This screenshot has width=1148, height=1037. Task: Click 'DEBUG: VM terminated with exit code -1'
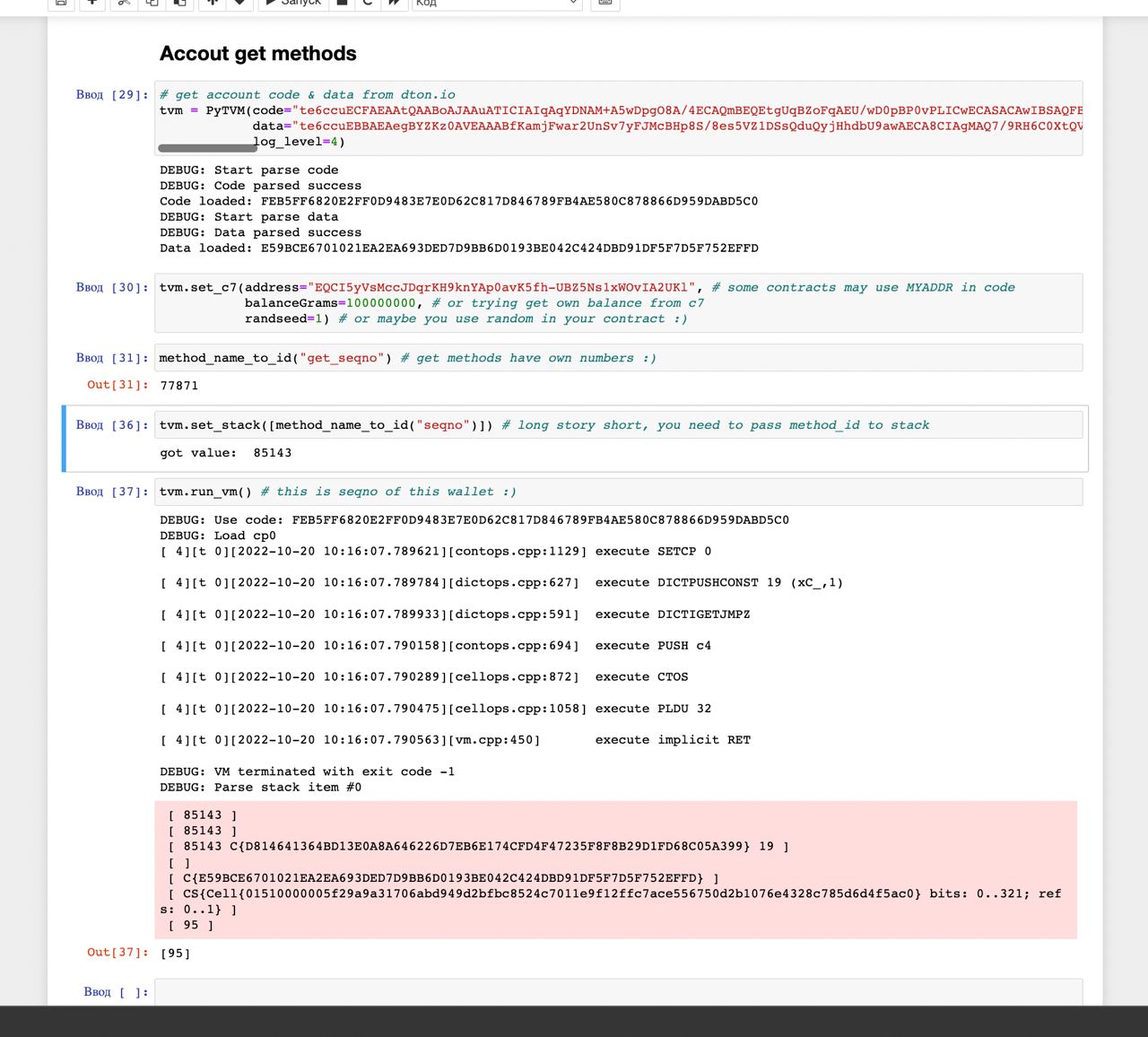(308, 771)
